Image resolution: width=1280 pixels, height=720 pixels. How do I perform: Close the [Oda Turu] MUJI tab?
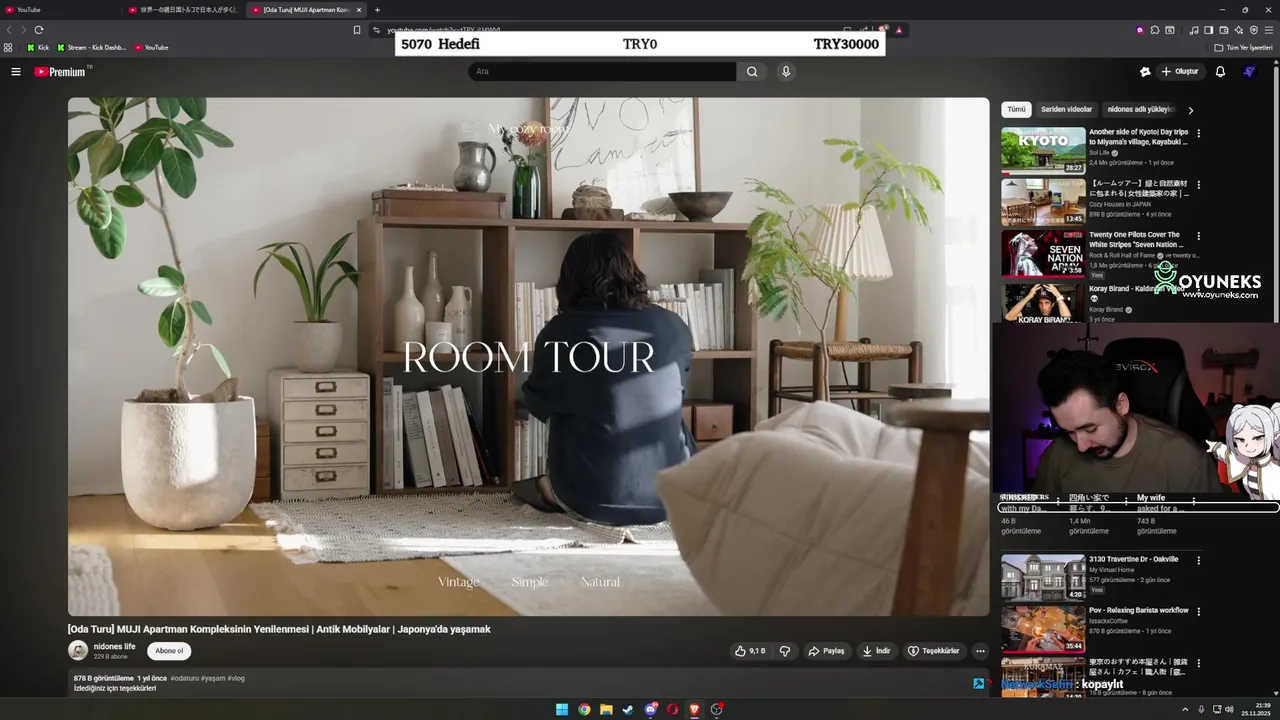(x=360, y=10)
